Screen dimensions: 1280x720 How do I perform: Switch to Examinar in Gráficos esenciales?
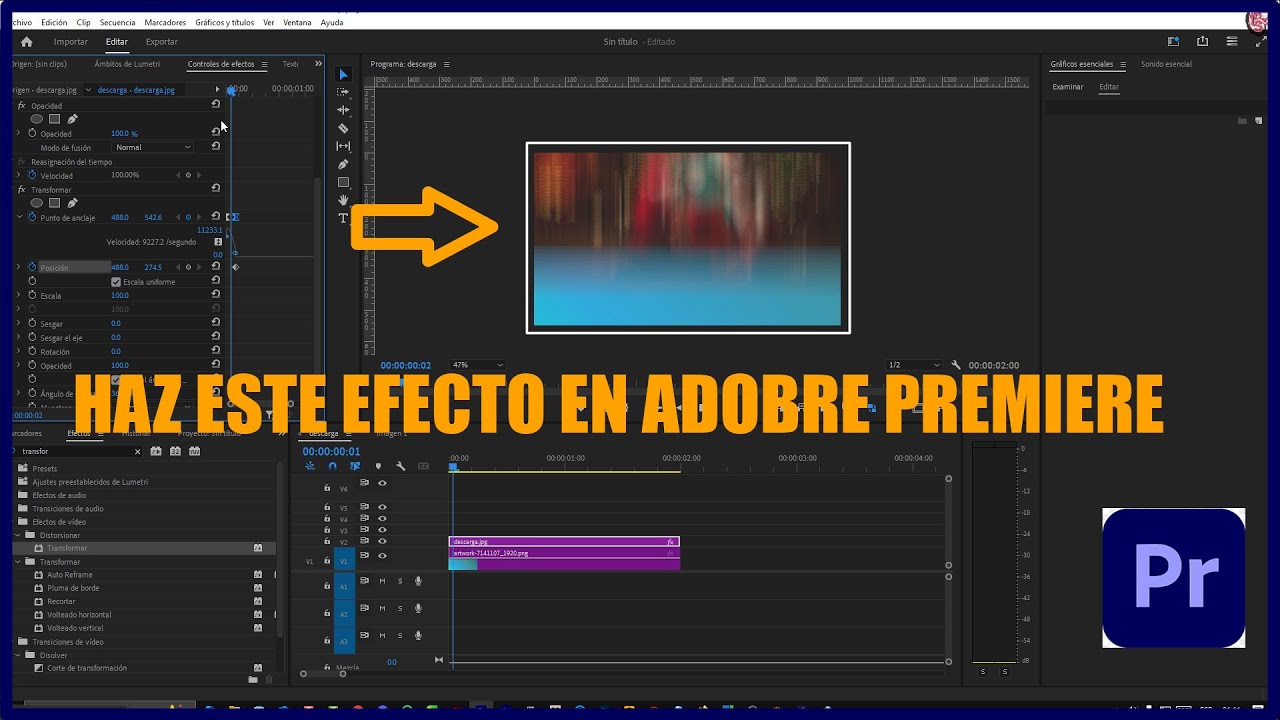1067,87
